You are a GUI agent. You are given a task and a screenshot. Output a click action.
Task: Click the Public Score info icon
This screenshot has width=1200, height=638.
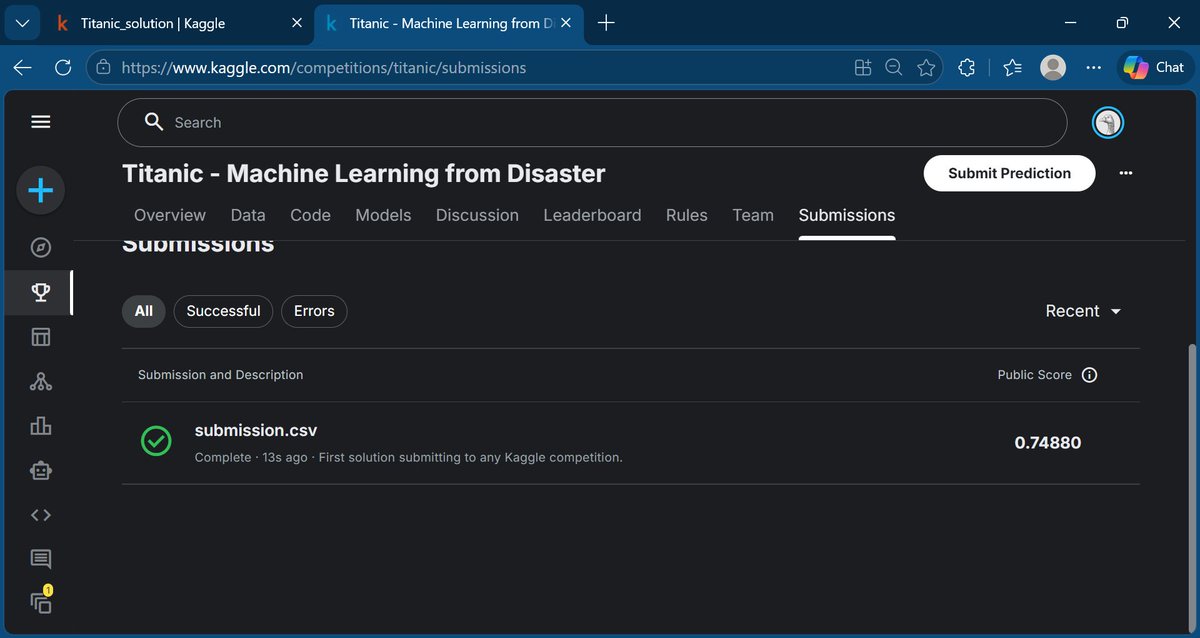1090,375
